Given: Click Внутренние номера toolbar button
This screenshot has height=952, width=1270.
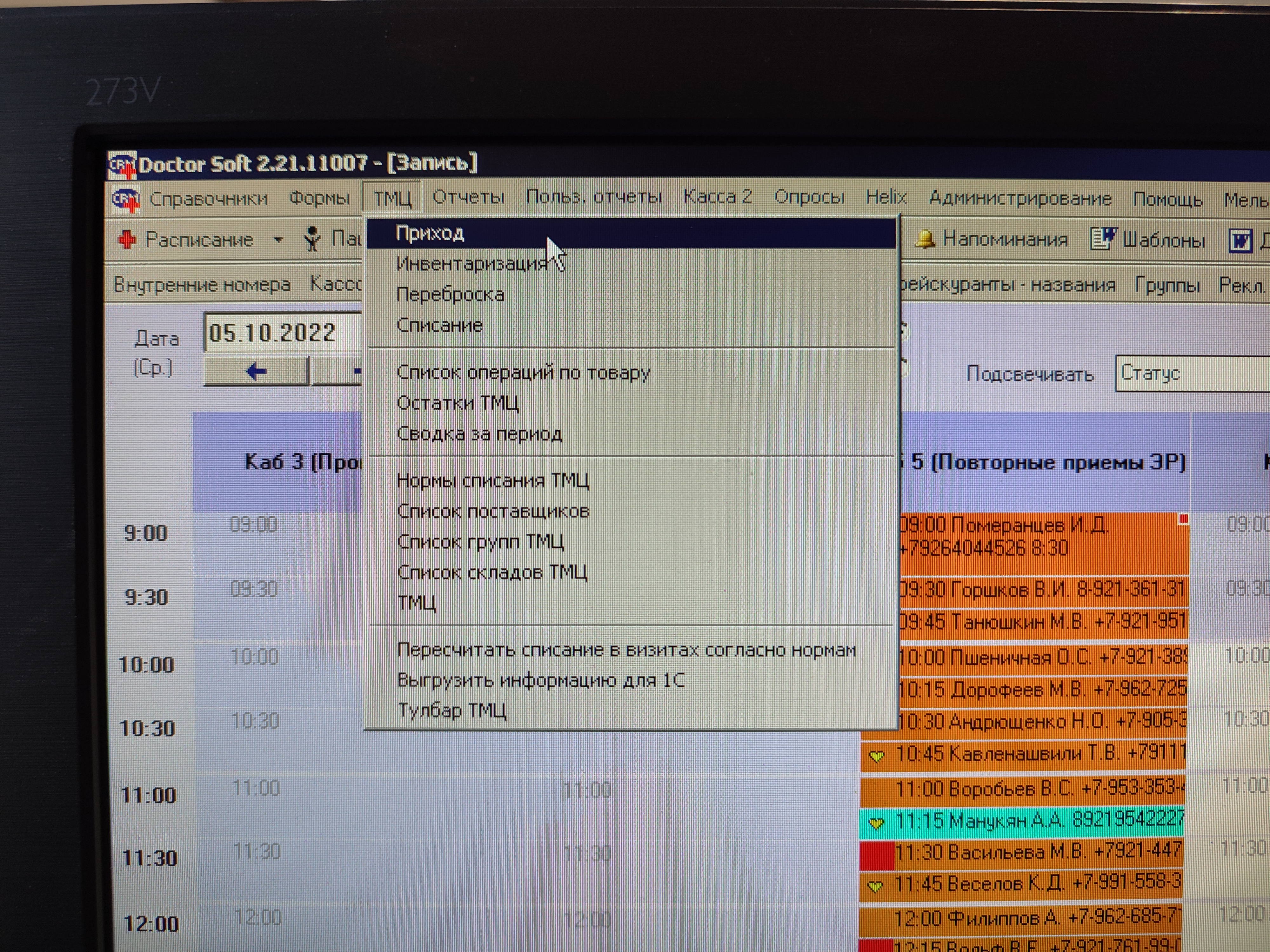Looking at the screenshot, I should coord(202,285).
